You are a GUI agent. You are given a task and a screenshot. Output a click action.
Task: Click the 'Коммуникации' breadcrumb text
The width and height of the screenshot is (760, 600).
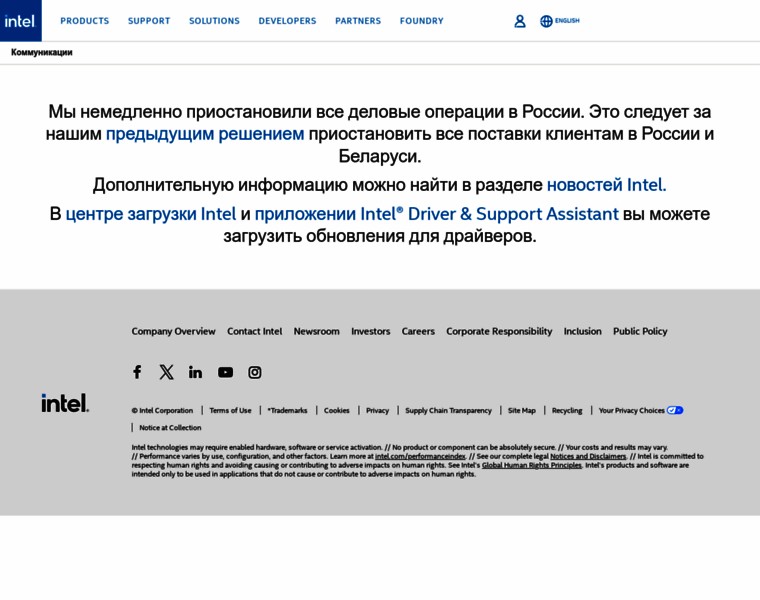click(x=42, y=52)
